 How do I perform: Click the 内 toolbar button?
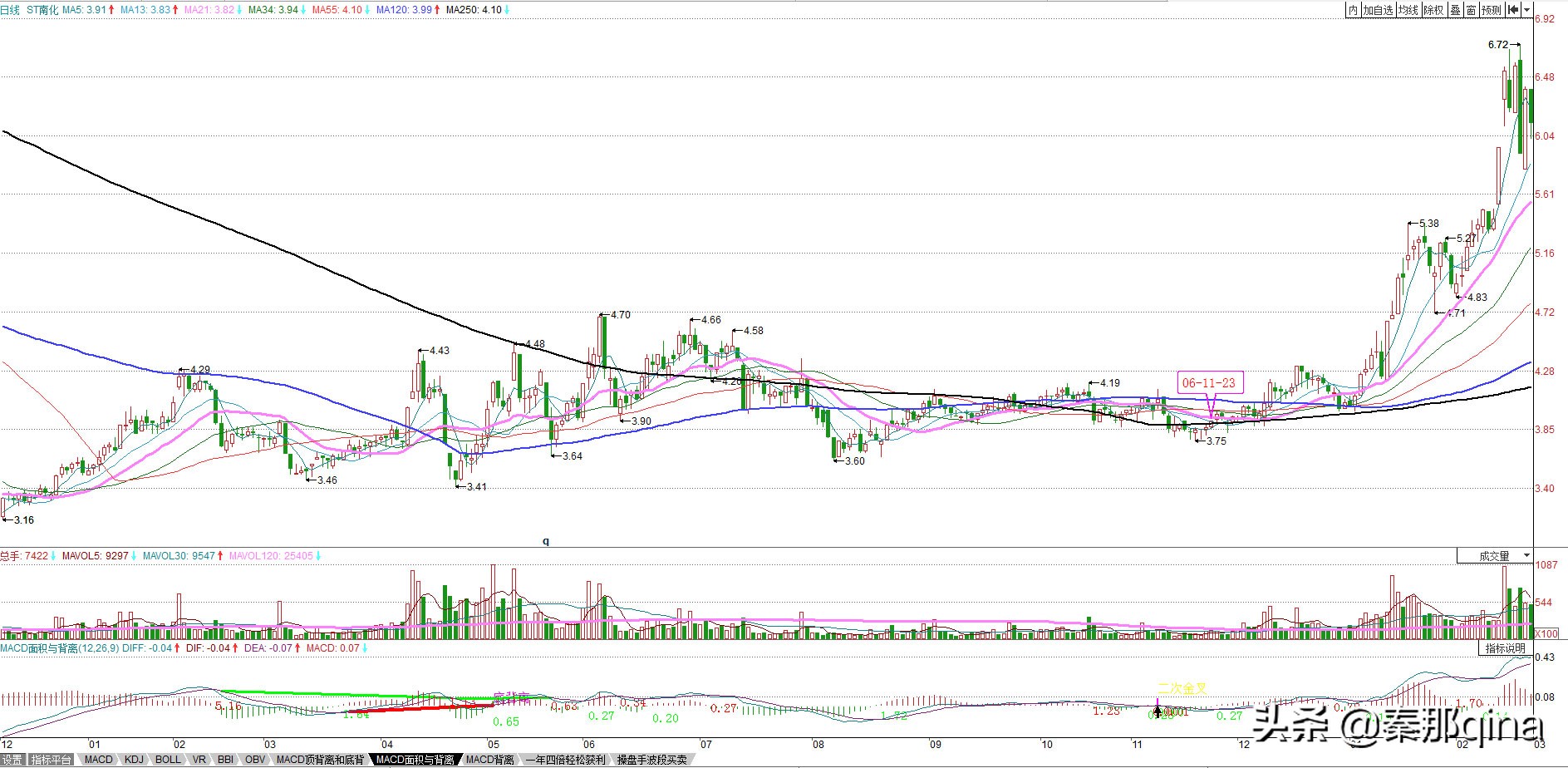[x=1354, y=10]
